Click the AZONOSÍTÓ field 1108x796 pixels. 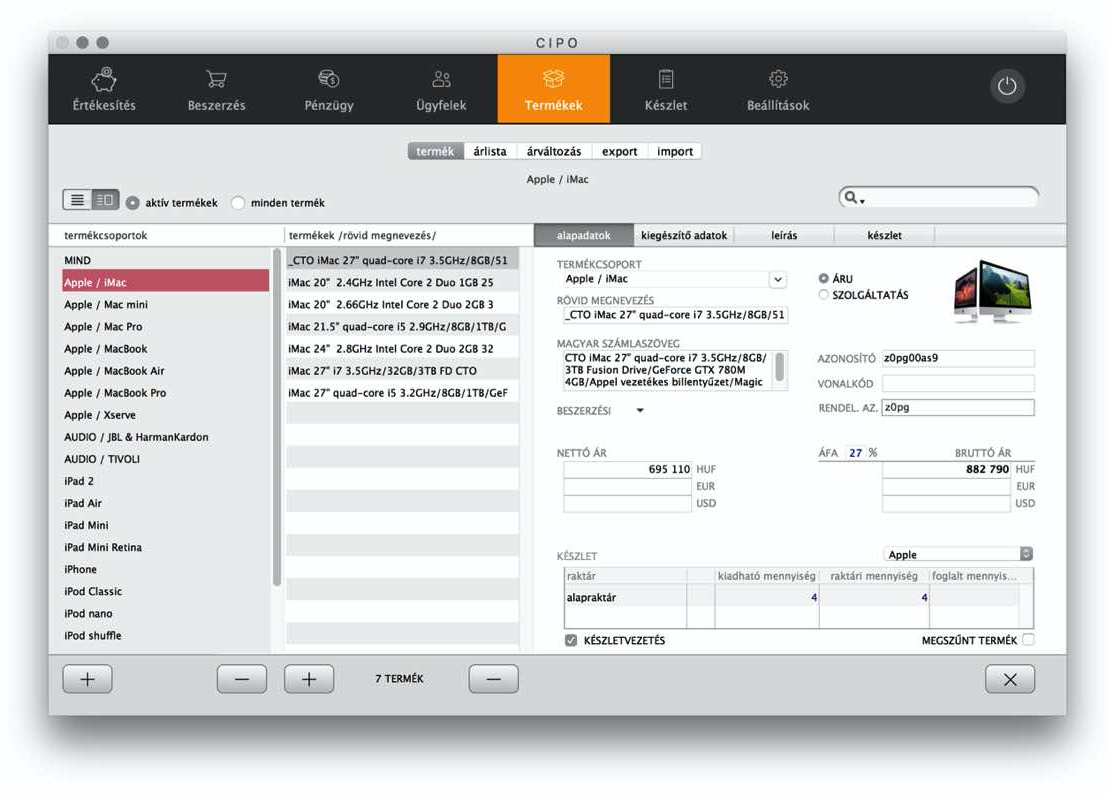(x=958, y=358)
